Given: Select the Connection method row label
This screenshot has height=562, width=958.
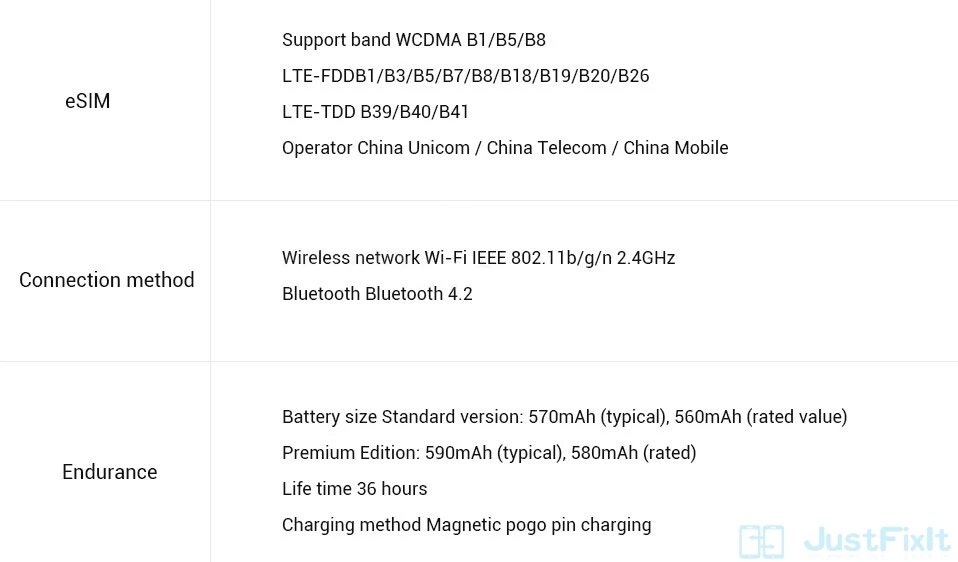Looking at the screenshot, I should pos(107,280).
